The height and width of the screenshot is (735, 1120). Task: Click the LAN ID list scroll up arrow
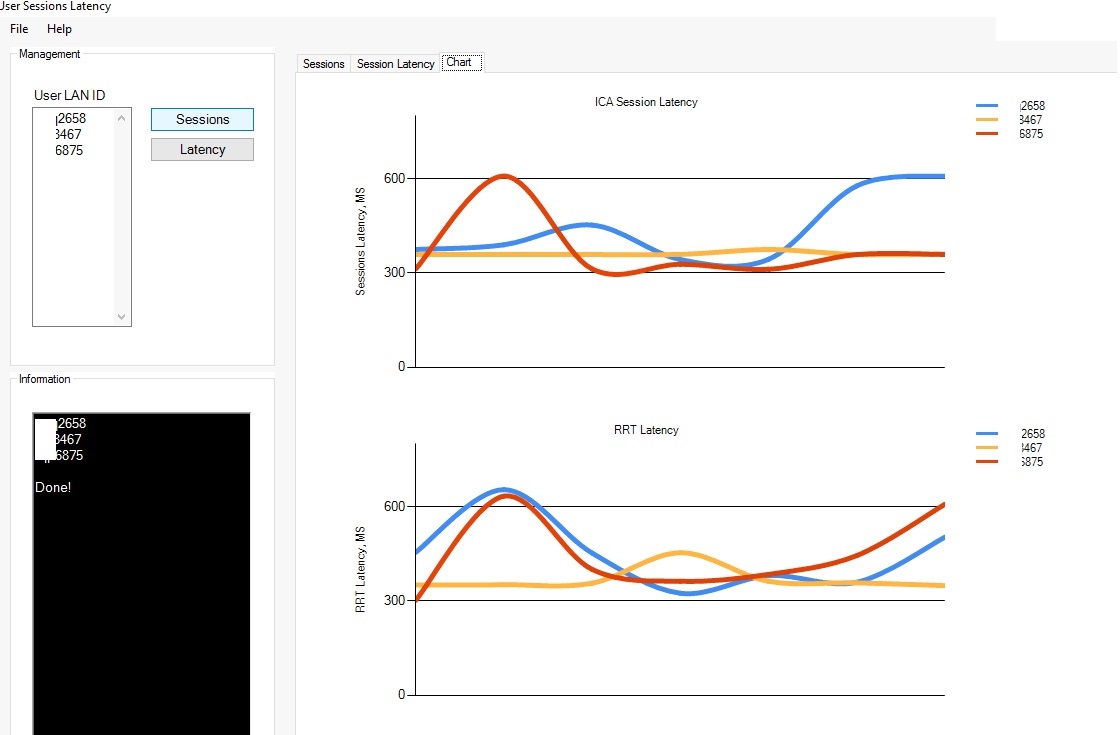point(121,118)
